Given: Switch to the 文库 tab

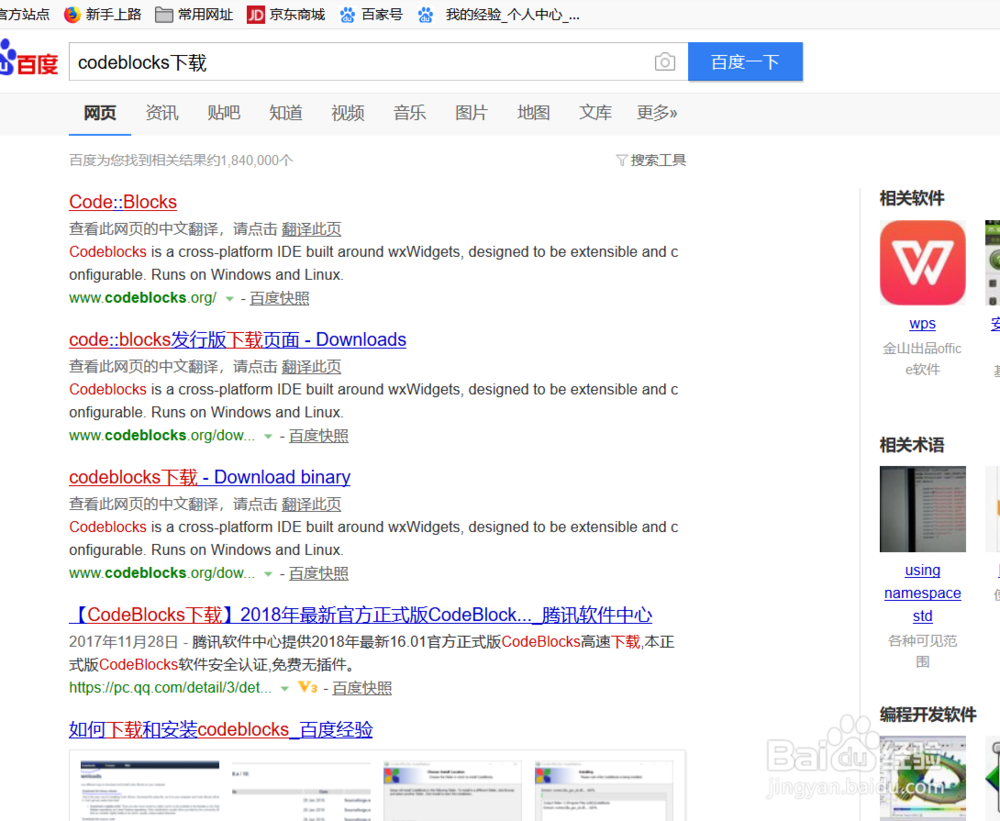Looking at the screenshot, I should 595,113.
